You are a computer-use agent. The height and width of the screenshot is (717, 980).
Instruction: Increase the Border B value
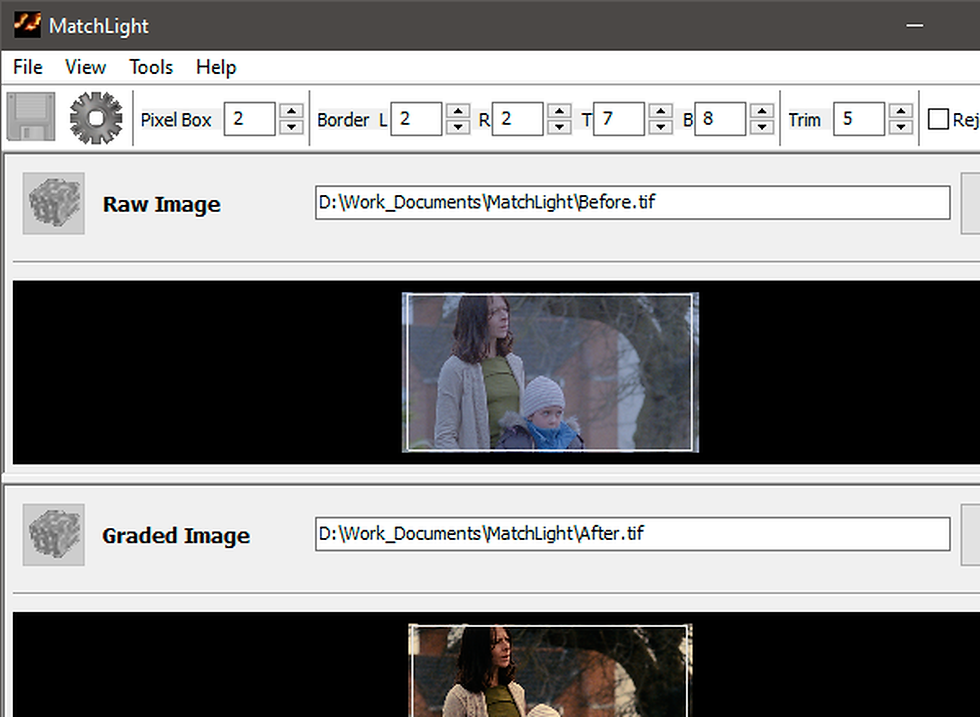762,111
